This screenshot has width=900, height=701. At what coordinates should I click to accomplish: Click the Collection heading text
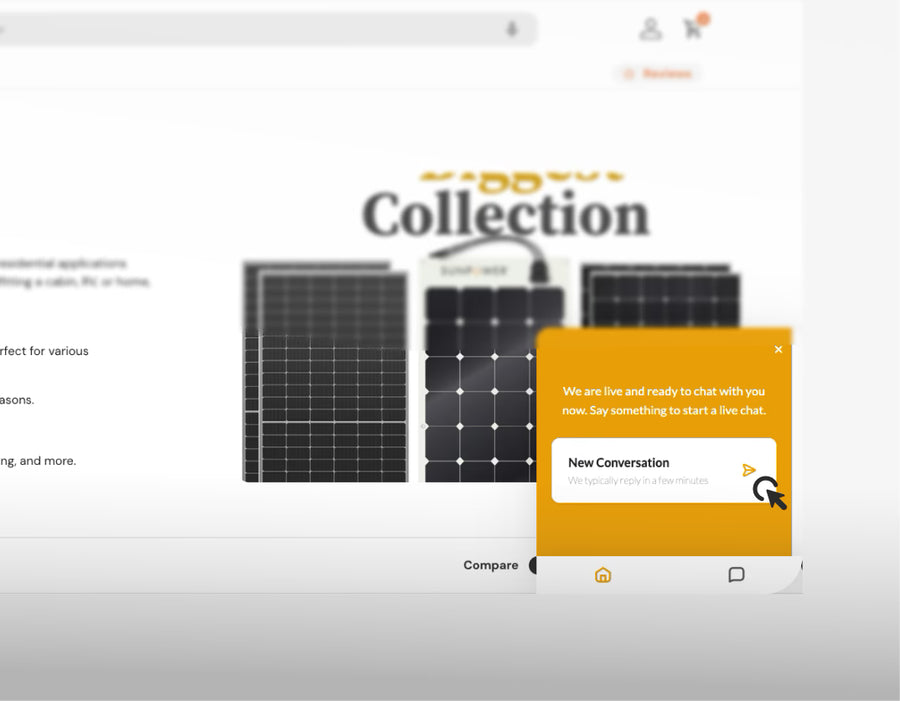pos(505,215)
